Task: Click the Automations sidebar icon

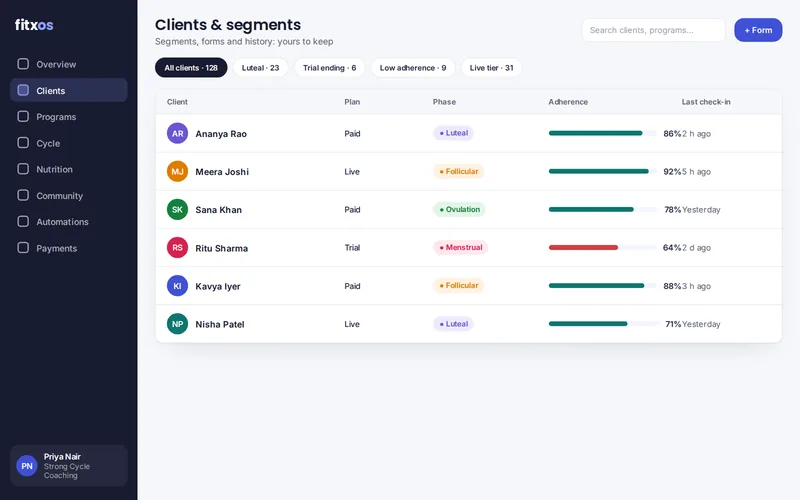Action: tap(23, 221)
